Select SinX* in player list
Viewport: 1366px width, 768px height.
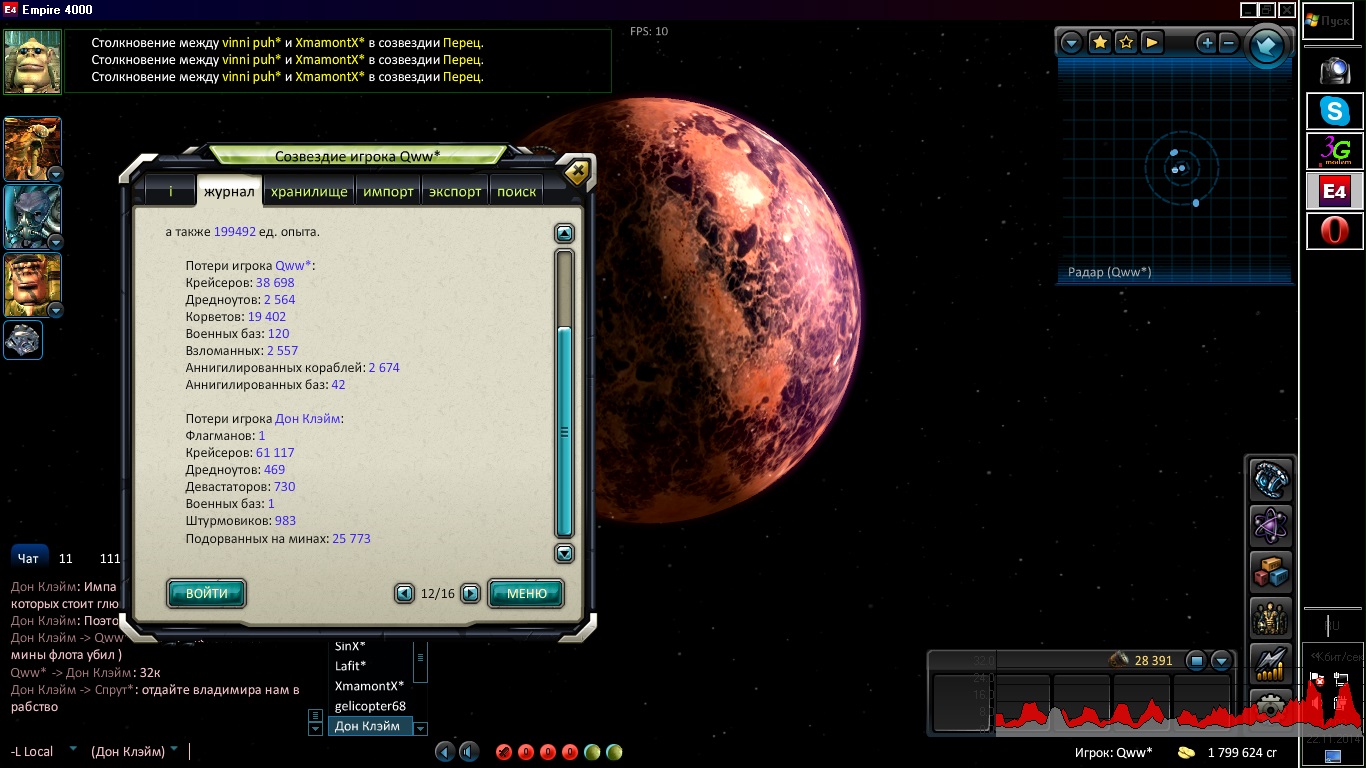(x=350, y=646)
